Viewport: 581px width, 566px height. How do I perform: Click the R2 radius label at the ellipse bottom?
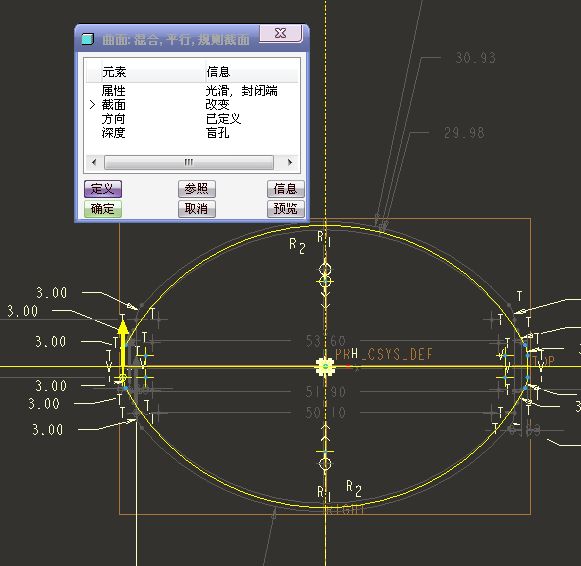coord(353,488)
